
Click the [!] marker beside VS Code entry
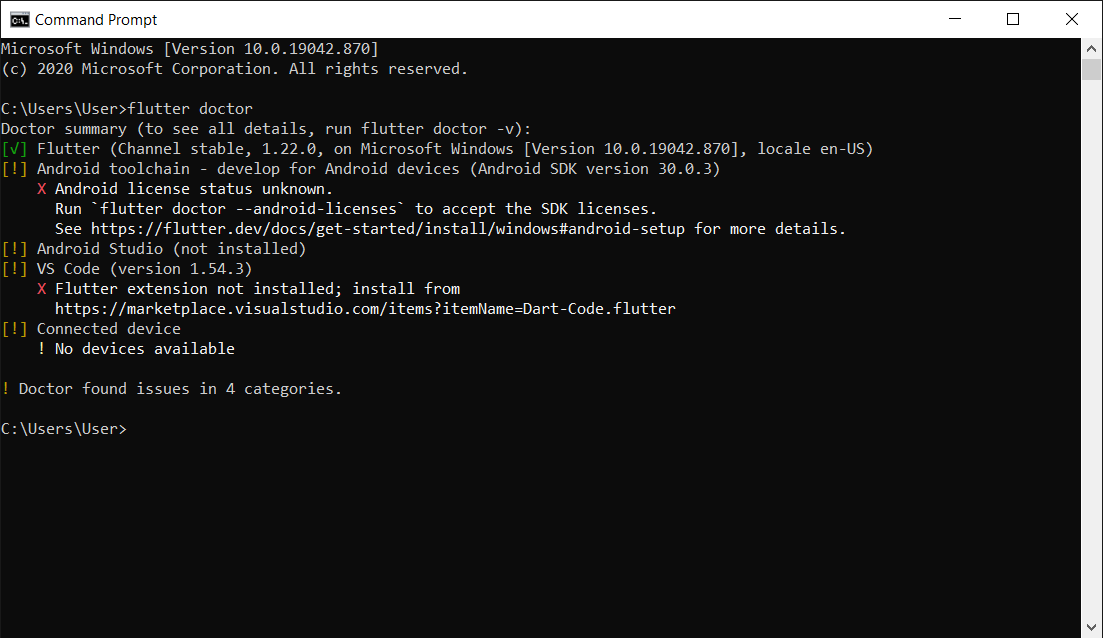pos(13,268)
